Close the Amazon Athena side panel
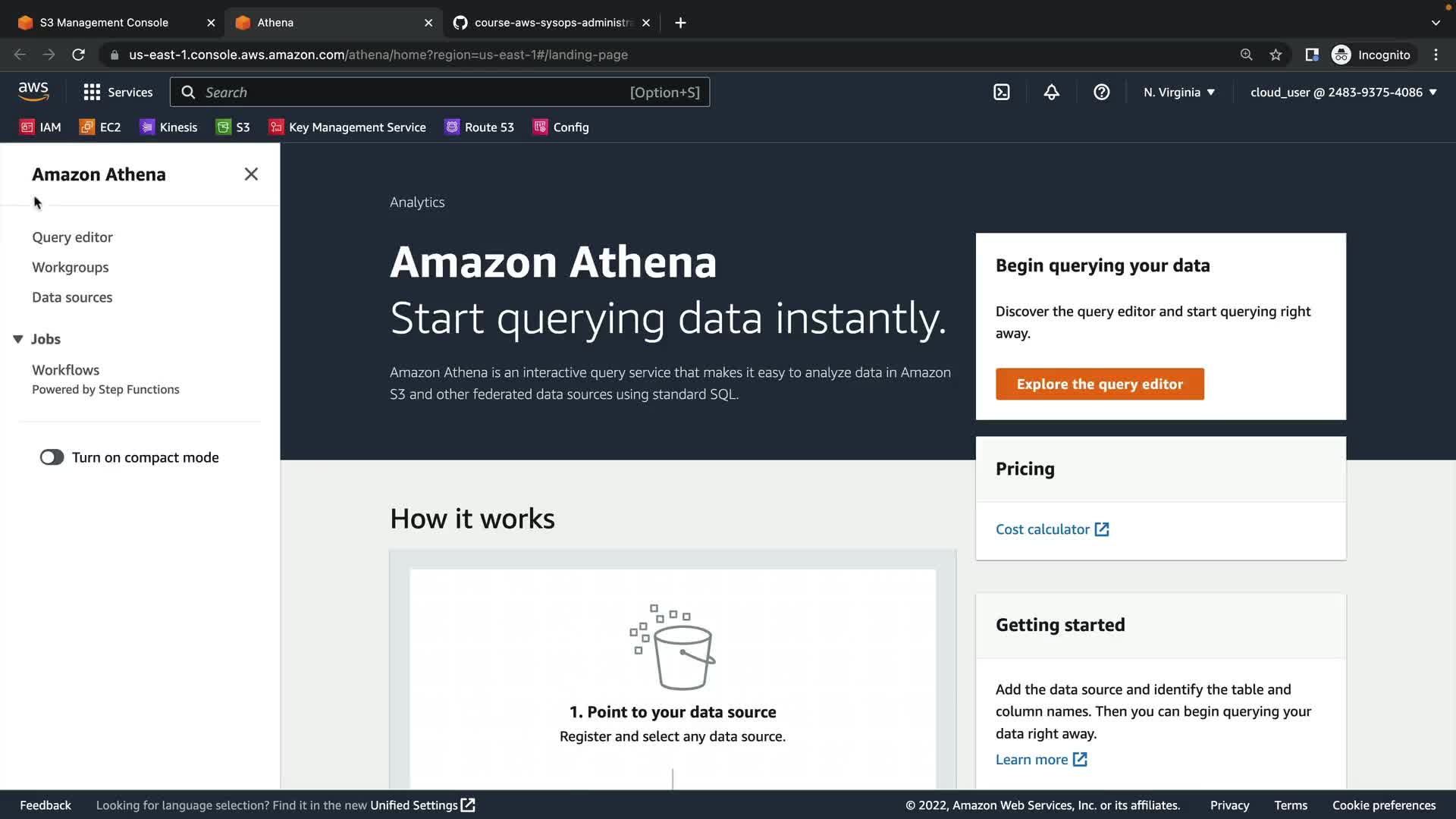The height and width of the screenshot is (819, 1456). (251, 174)
